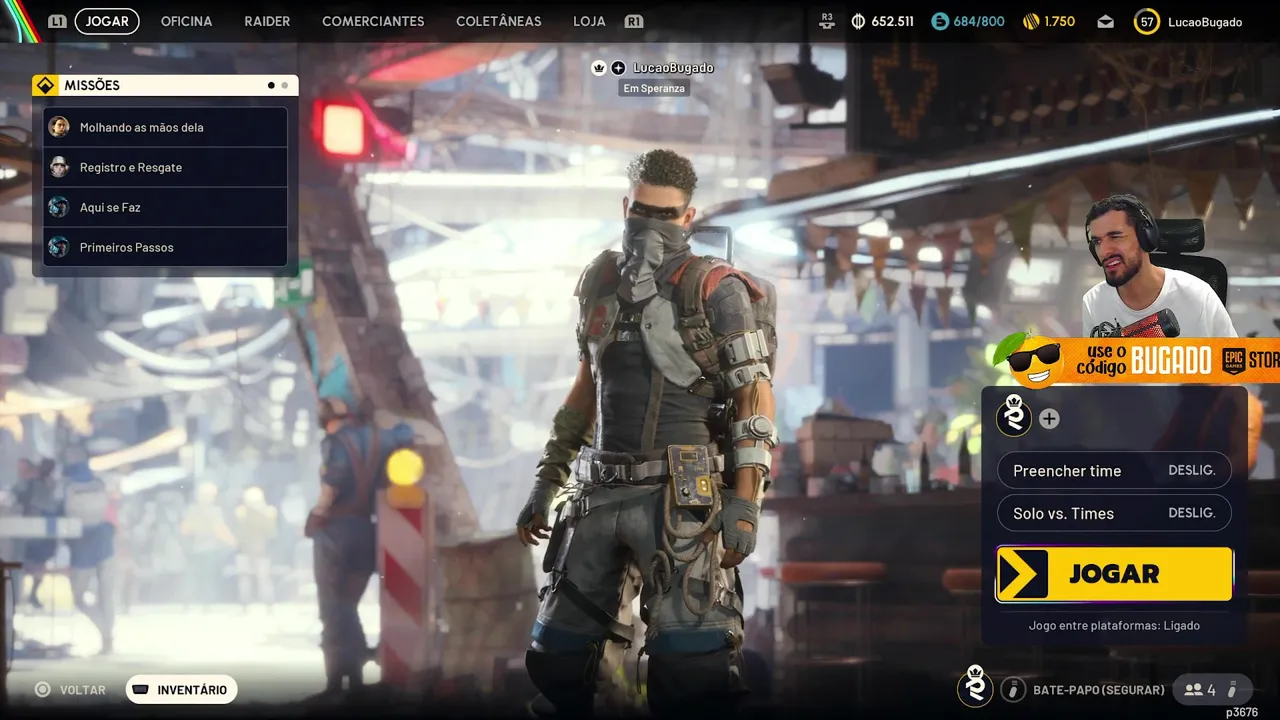
Task: Click Jogo entre plataformas: Ligado text
Action: coord(1114,625)
